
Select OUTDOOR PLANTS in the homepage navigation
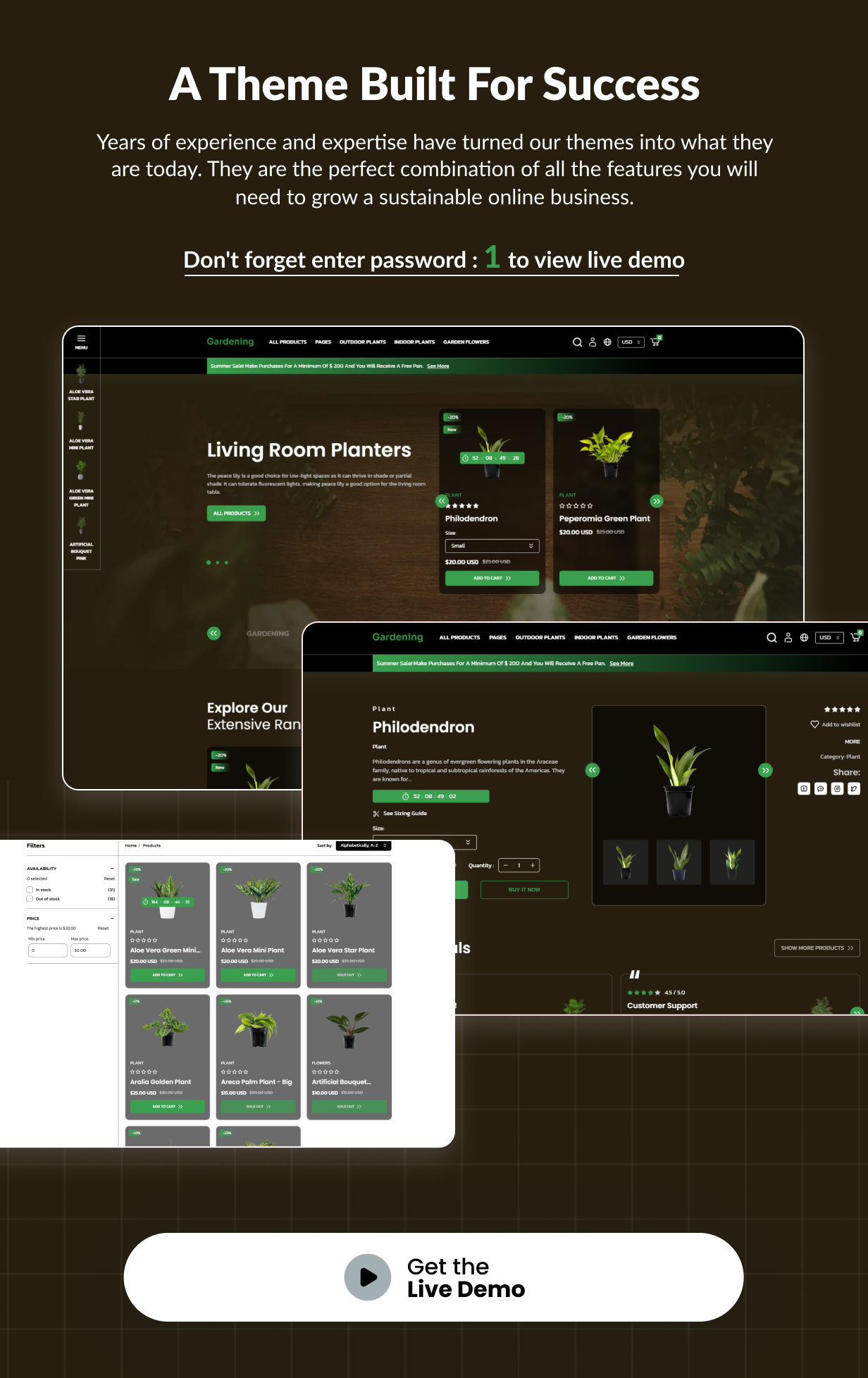(362, 342)
